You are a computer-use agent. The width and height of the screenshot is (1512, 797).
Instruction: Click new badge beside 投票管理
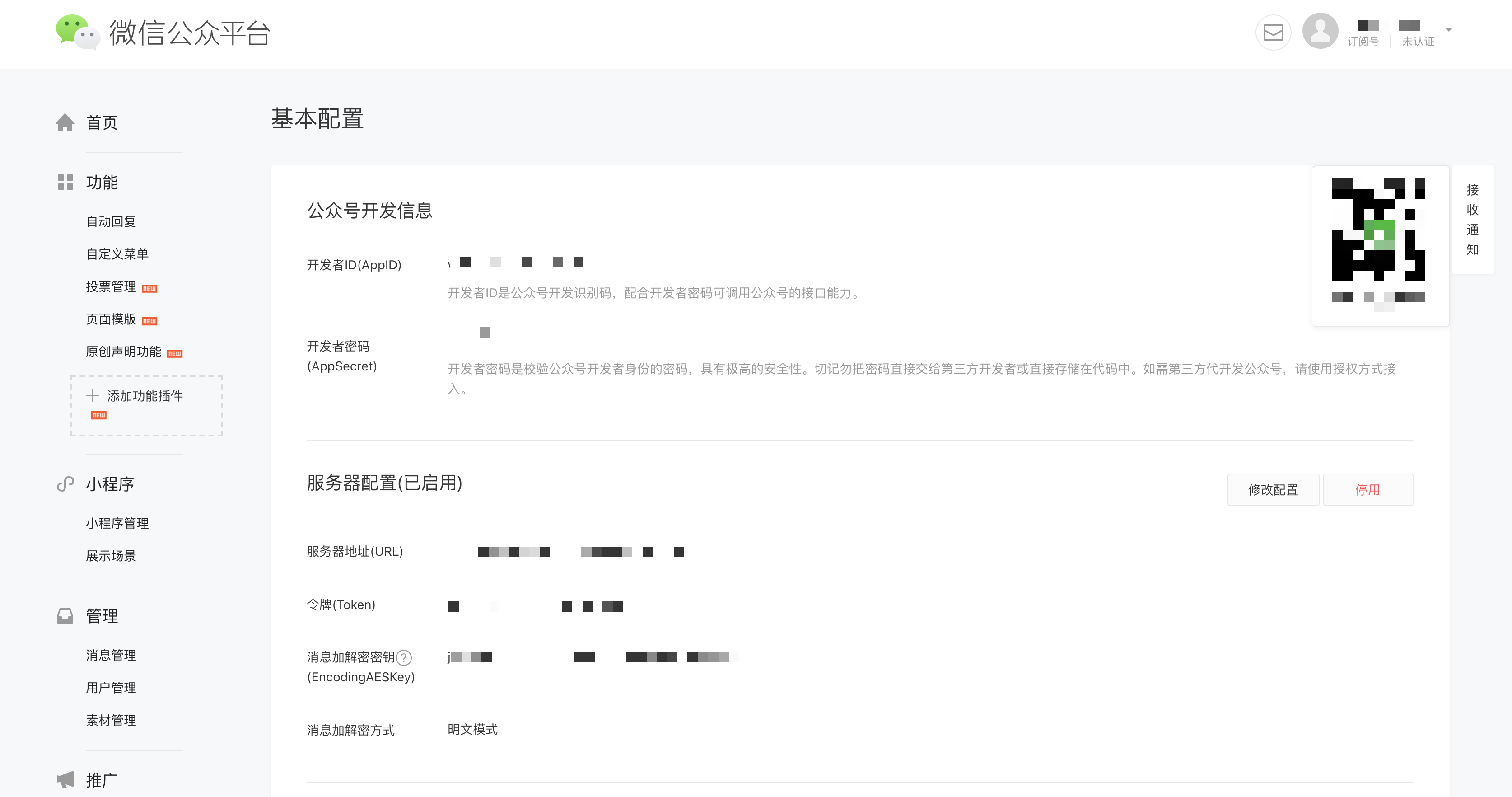click(x=149, y=288)
